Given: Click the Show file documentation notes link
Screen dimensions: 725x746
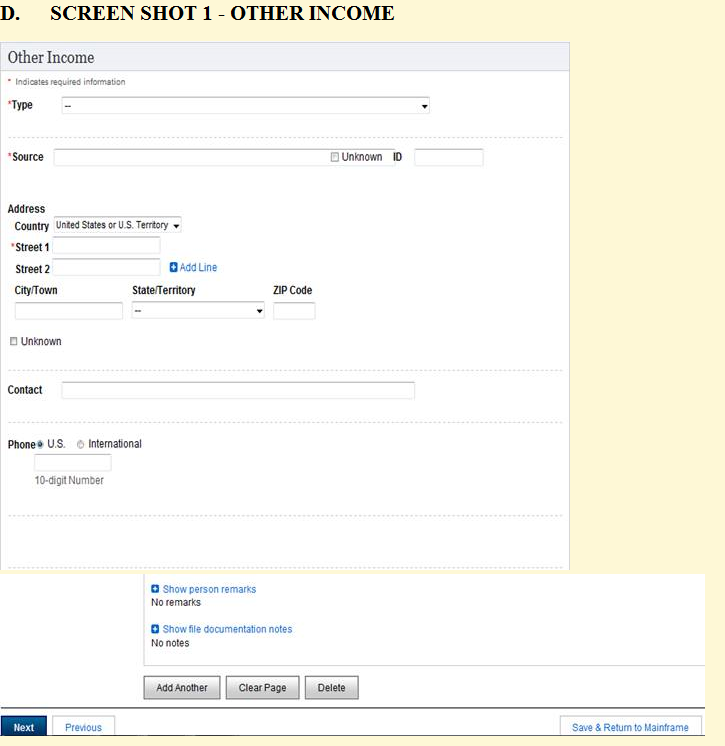Looking at the screenshot, I should click(x=227, y=629).
